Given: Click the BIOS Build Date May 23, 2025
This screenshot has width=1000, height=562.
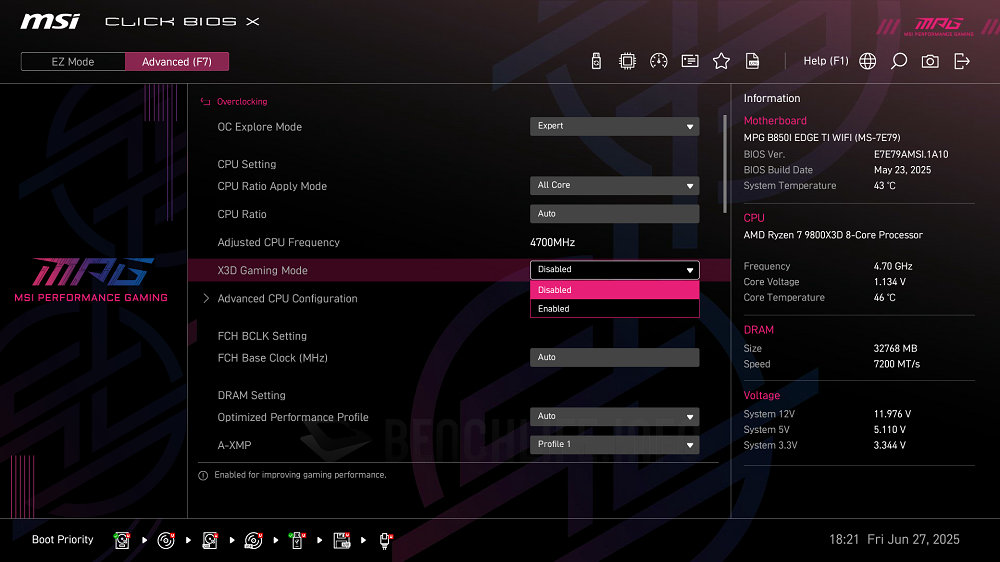Looking at the screenshot, I should click(902, 170).
